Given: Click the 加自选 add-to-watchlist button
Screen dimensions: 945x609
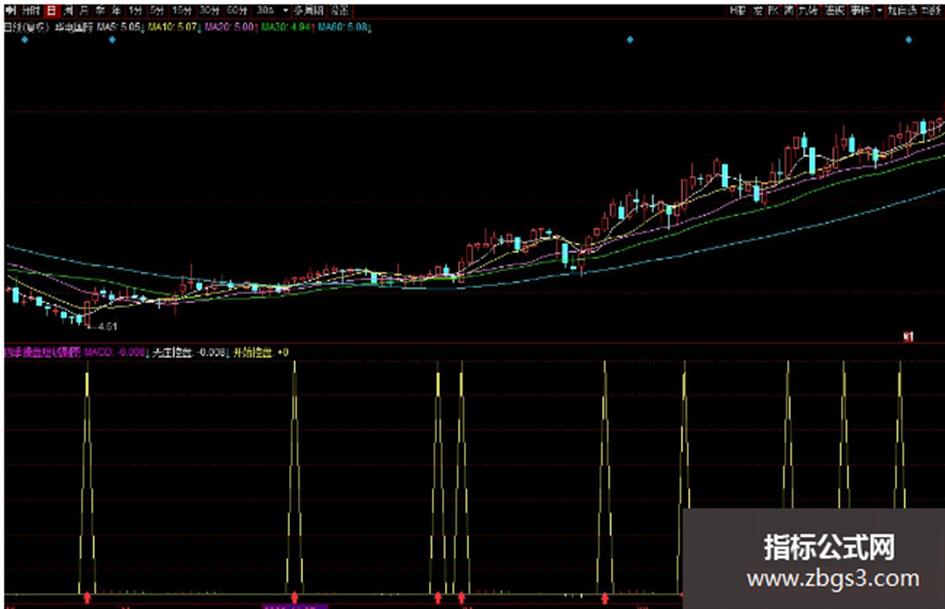Looking at the screenshot, I should coord(902,10).
